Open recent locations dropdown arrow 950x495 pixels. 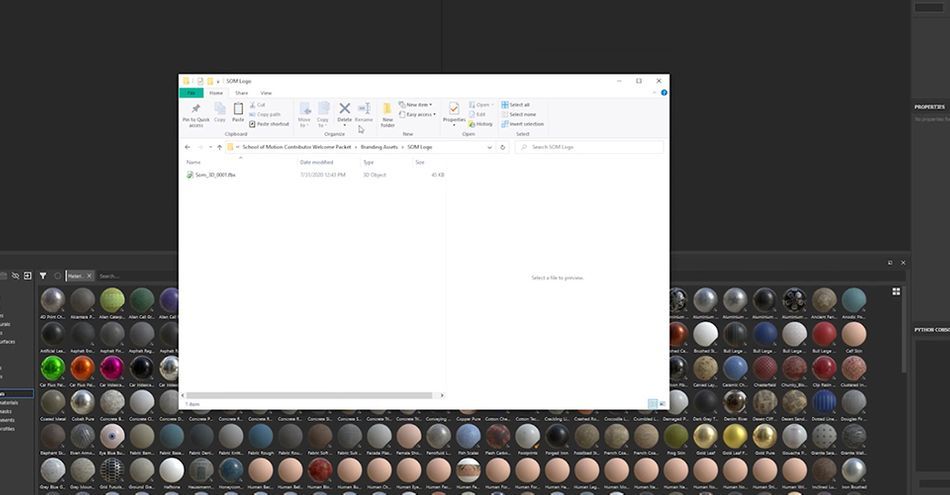tap(210, 147)
